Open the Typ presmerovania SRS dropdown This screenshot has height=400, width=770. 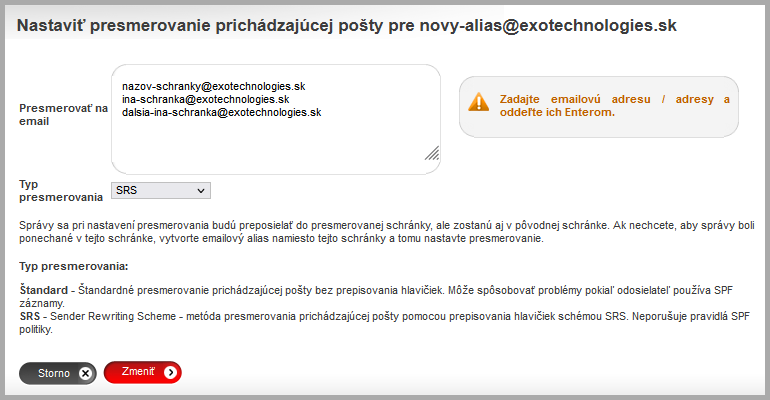point(161,190)
